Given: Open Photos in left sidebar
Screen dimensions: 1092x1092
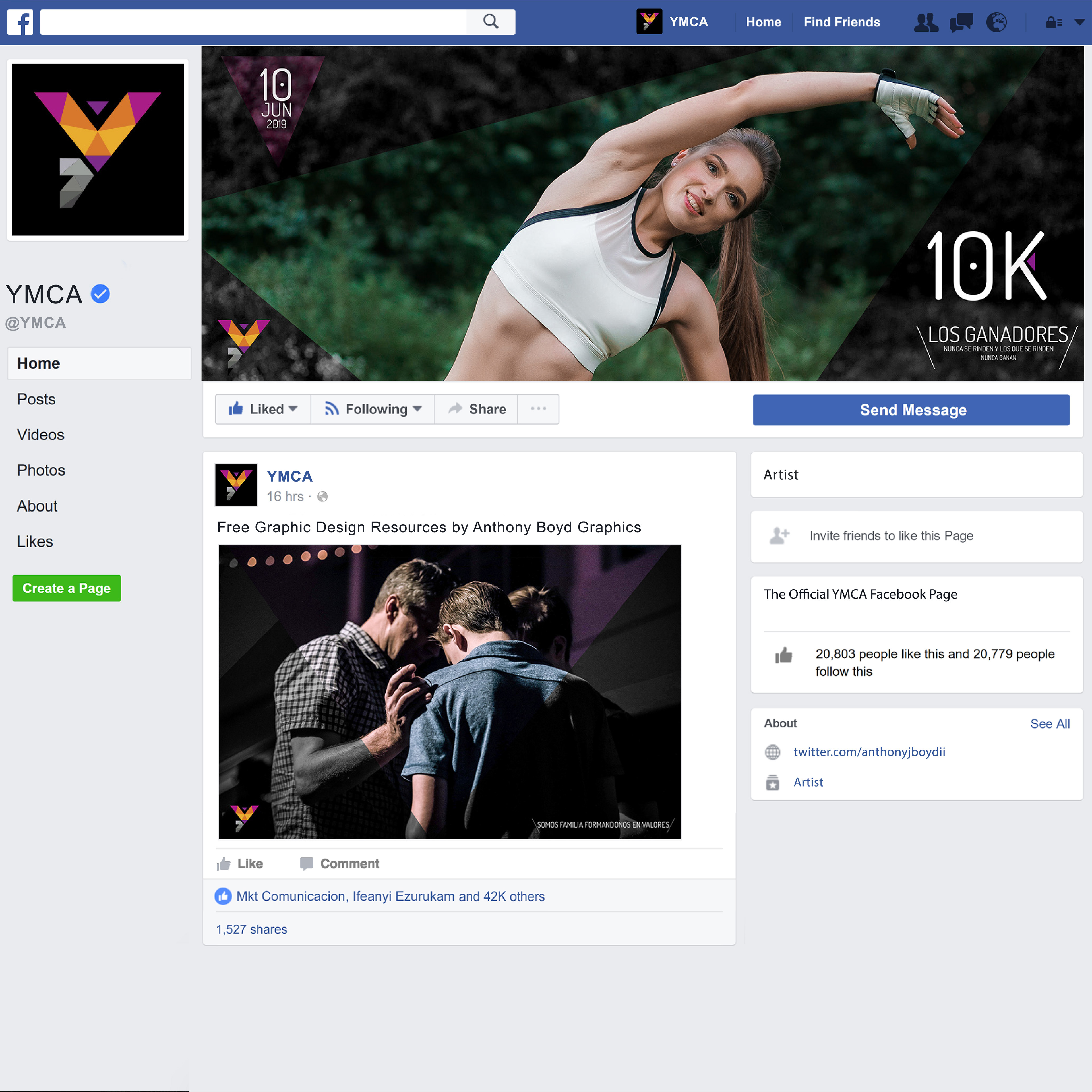Looking at the screenshot, I should pyautogui.click(x=41, y=470).
